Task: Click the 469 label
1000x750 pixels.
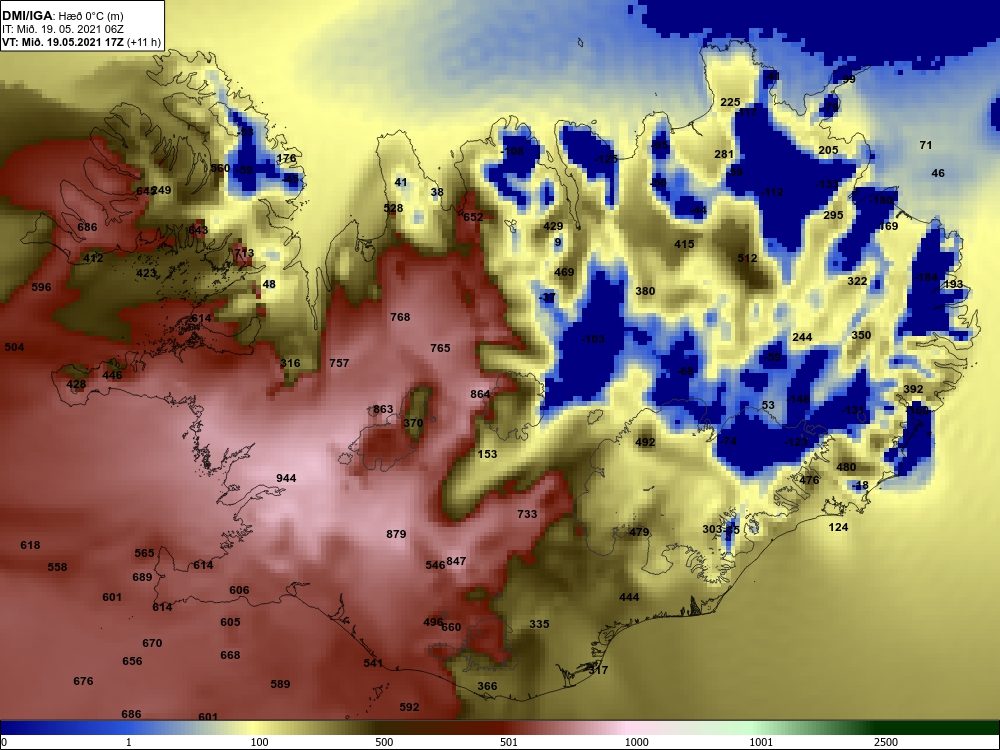Action: (x=564, y=272)
